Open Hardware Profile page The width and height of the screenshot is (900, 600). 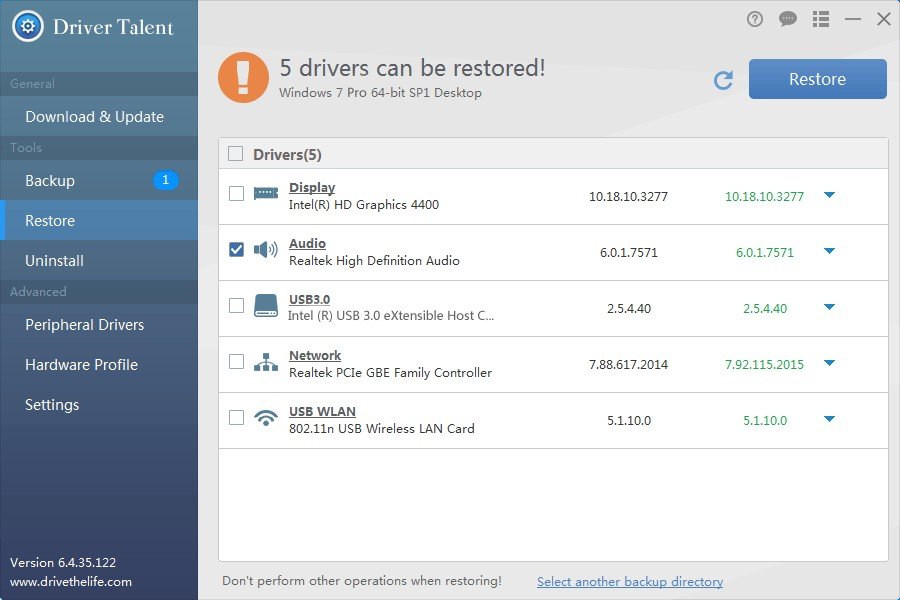tap(99, 365)
